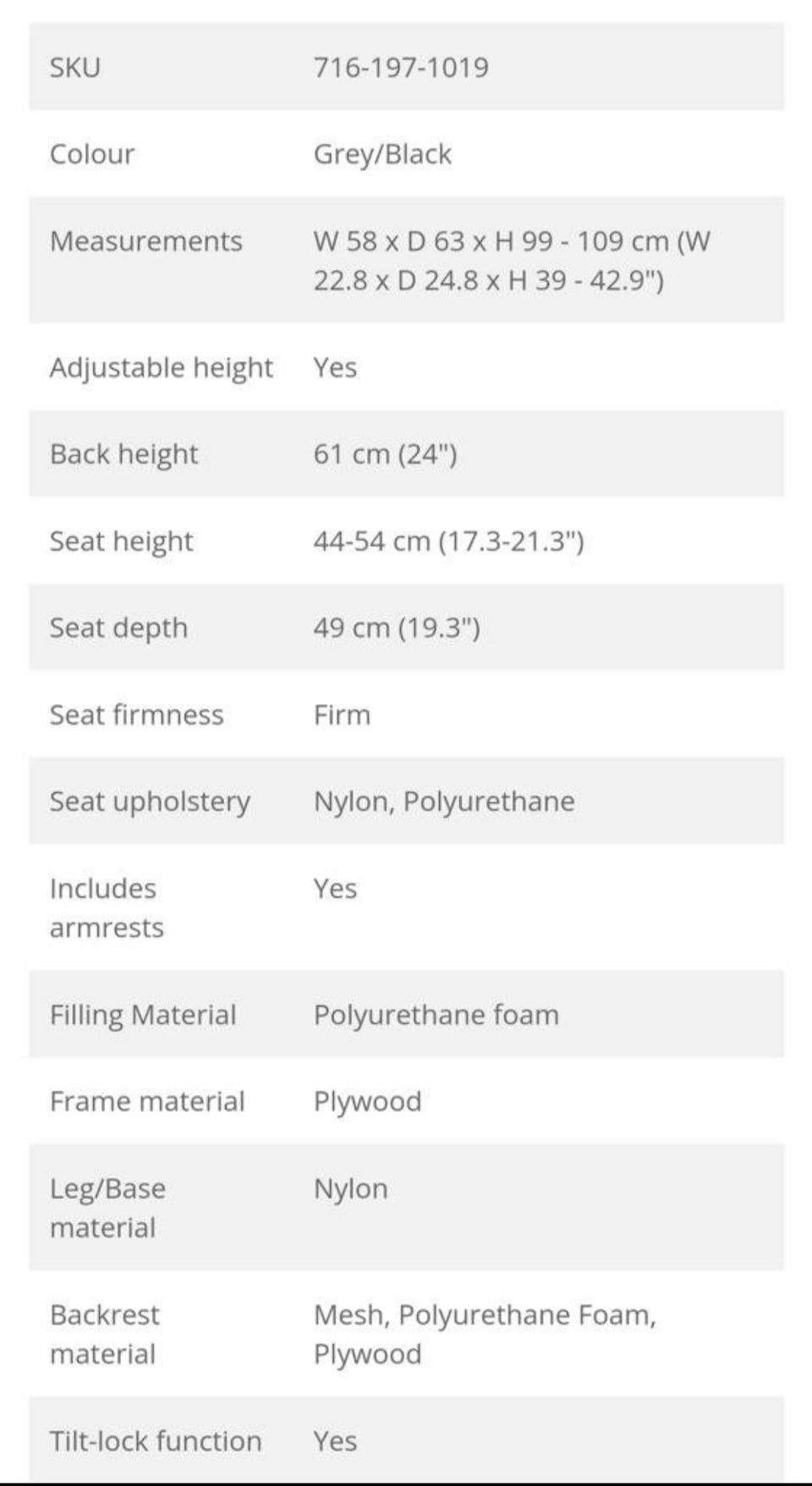Click the SKU number 716-197-1019
Viewport: 812px width, 1486px height.
click(401, 67)
